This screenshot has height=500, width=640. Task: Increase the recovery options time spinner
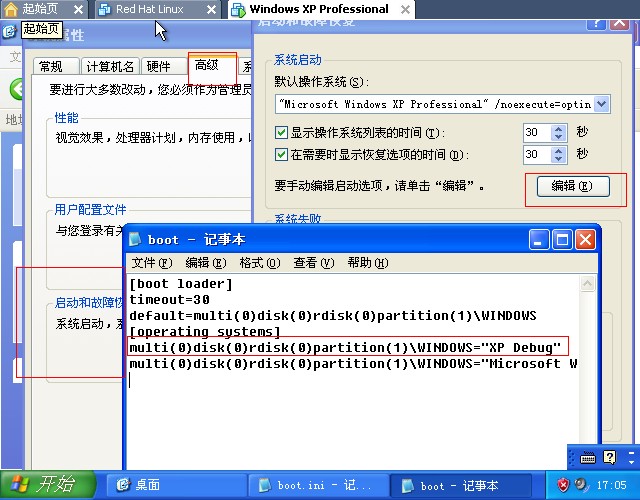click(x=558, y=150)
